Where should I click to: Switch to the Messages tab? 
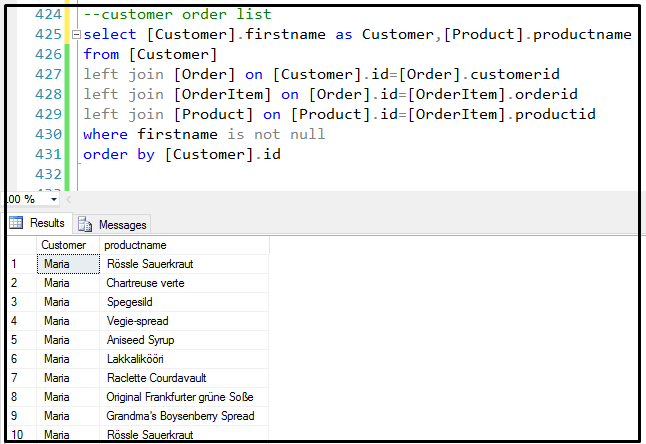coord(112,224)
